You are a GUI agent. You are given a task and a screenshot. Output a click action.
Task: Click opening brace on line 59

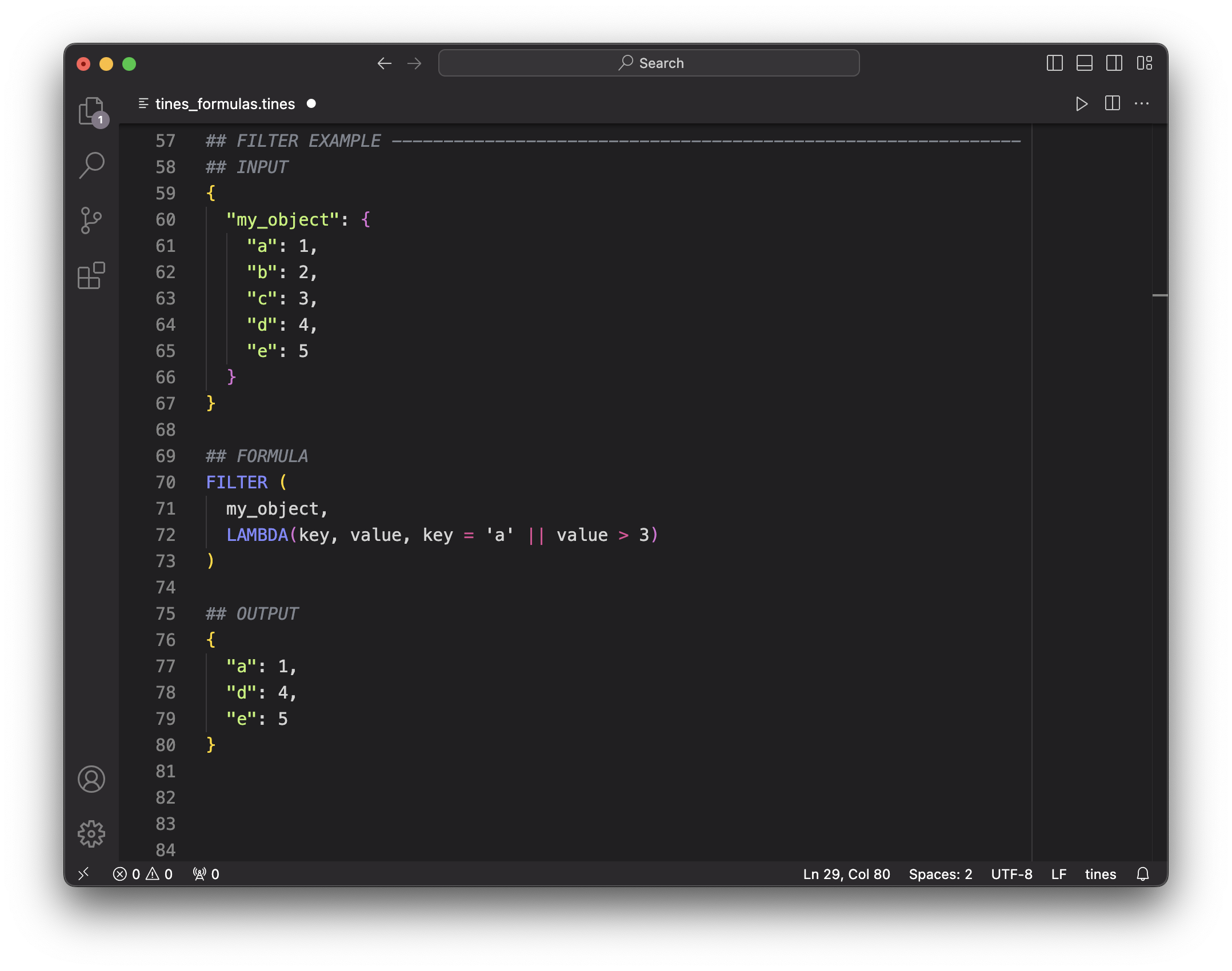(211, 193)
